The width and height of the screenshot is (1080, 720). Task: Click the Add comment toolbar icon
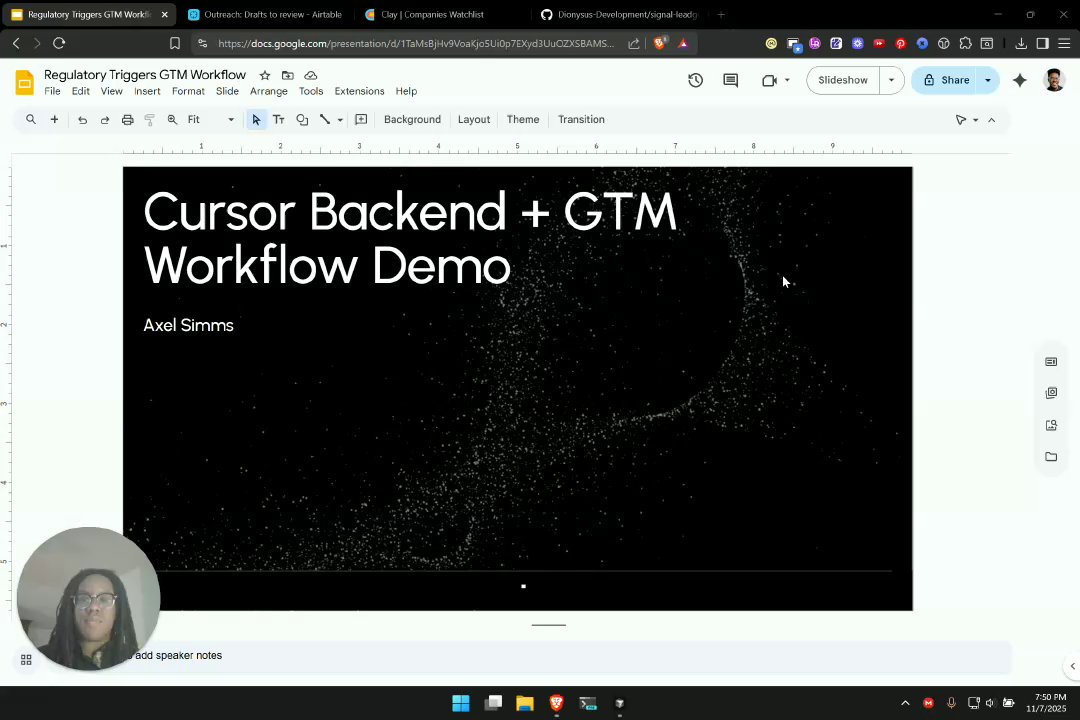[x=361, y=120]
